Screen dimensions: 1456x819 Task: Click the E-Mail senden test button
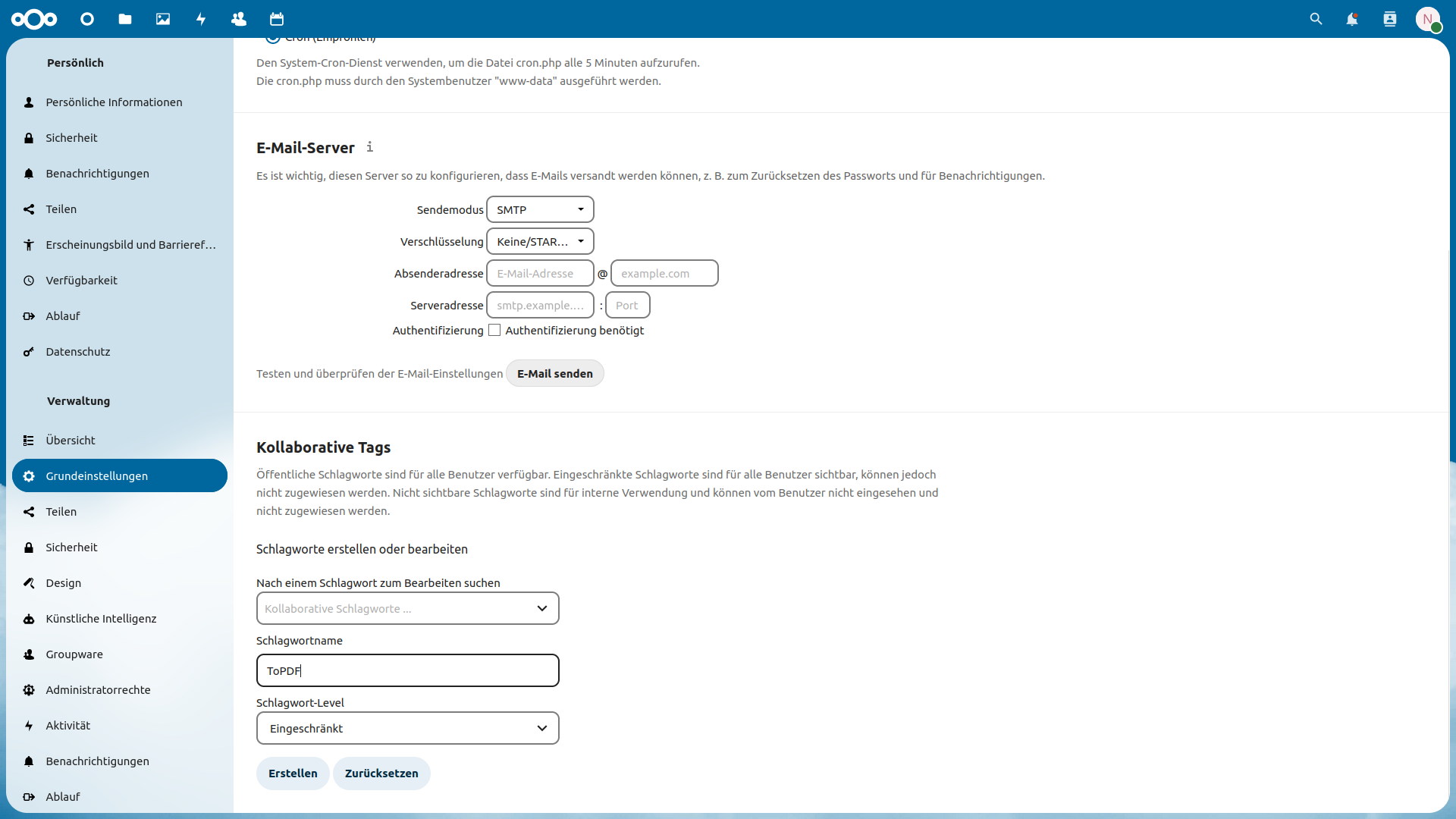[x=555, y=374]
